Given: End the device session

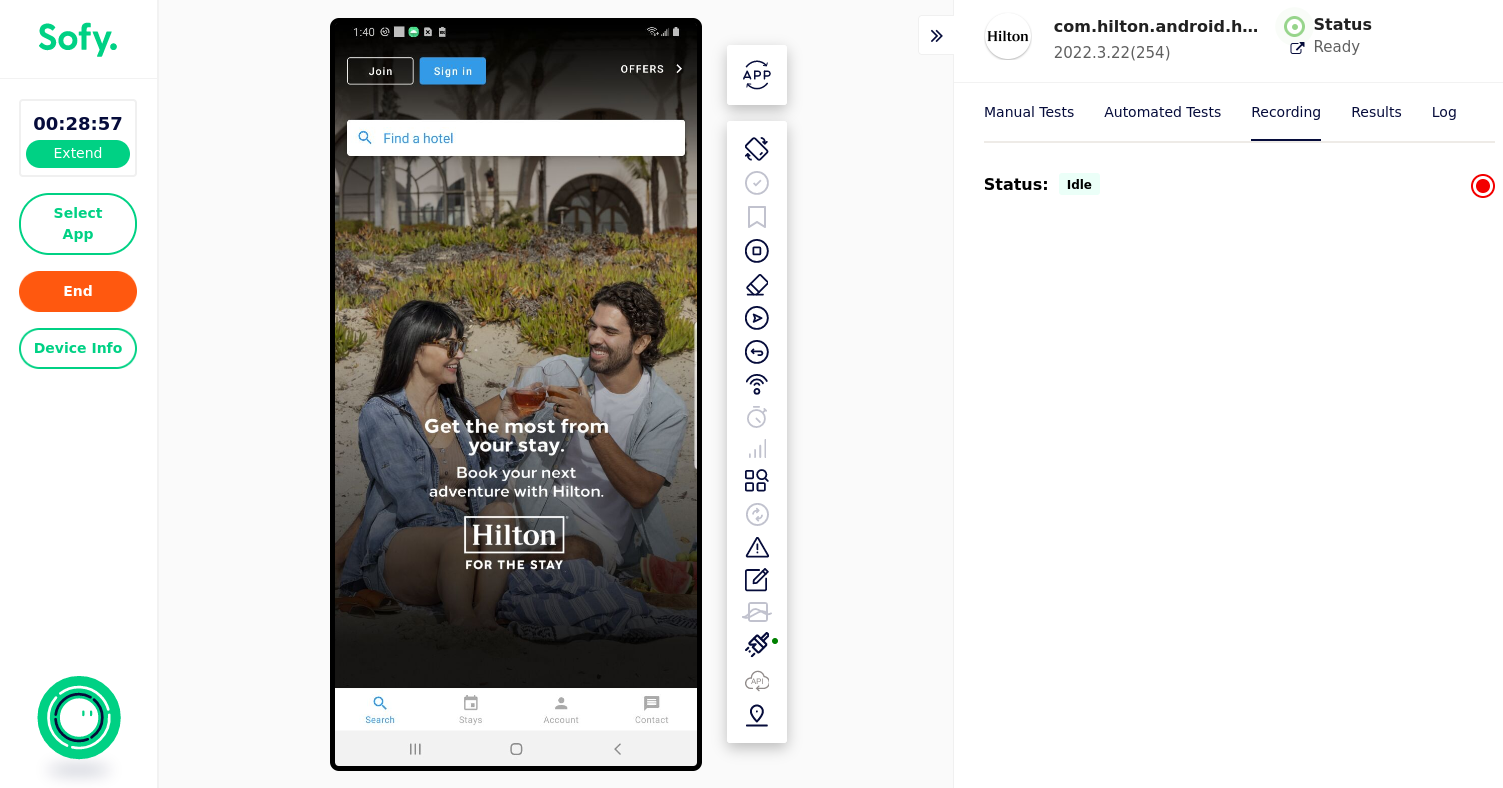Looking at the screenshot, I should pos(78,291).
